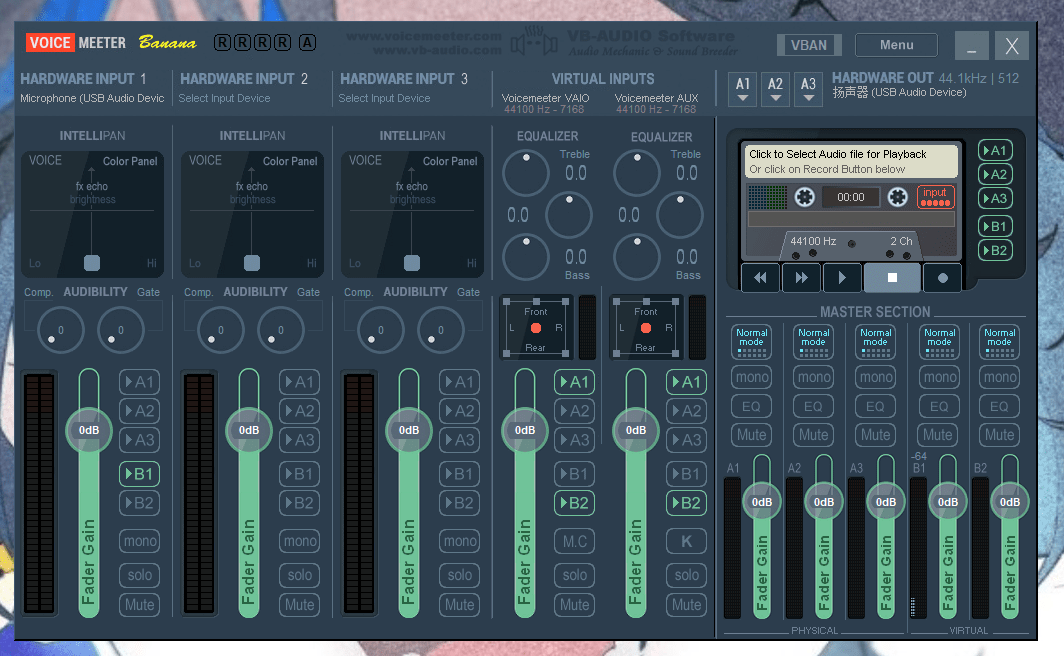The width and height of the screenshot is (1064, 656).
Task: Click the cassette Play button
Action: pos(842,277)
